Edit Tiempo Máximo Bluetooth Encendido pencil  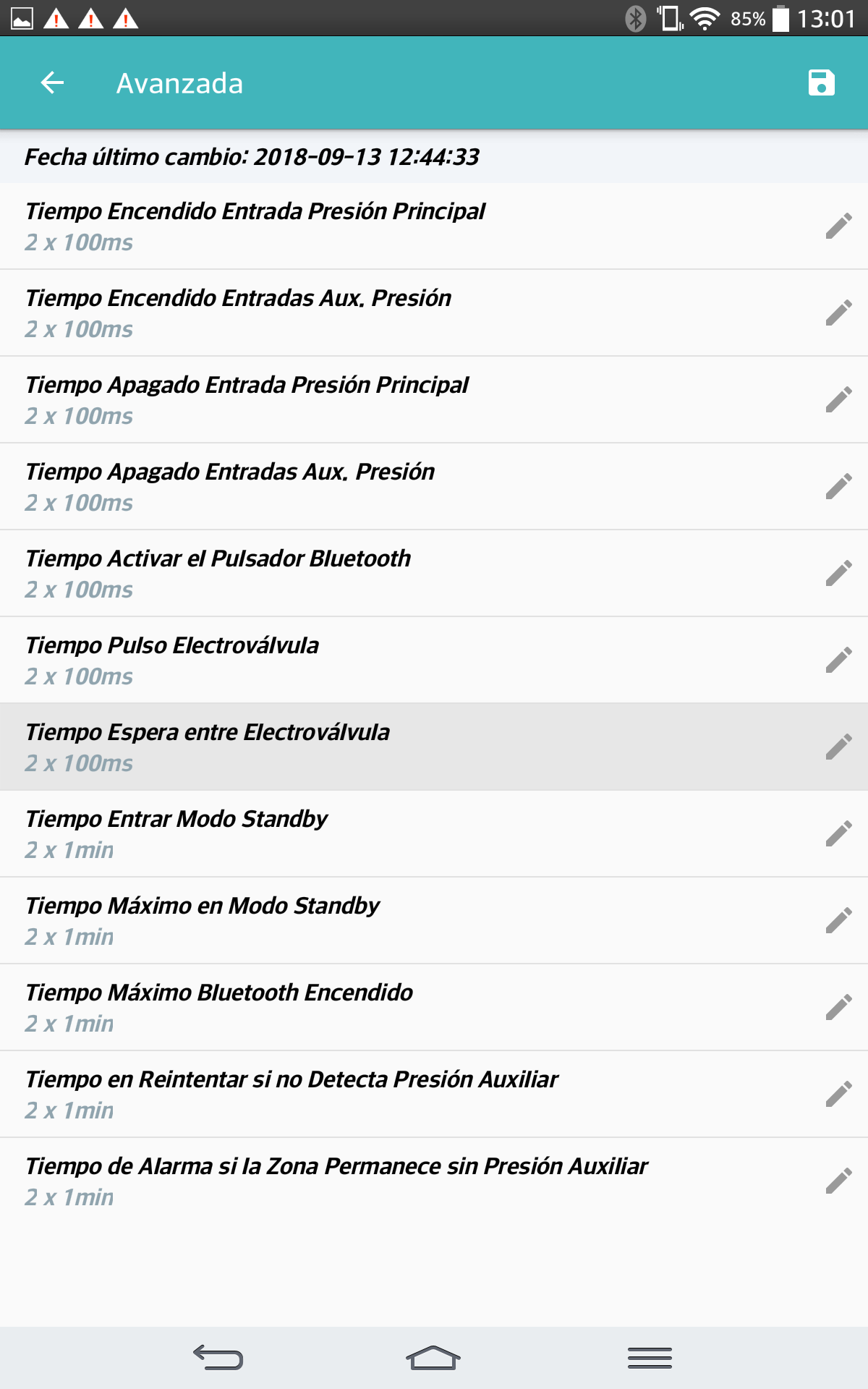[838, 1008]
